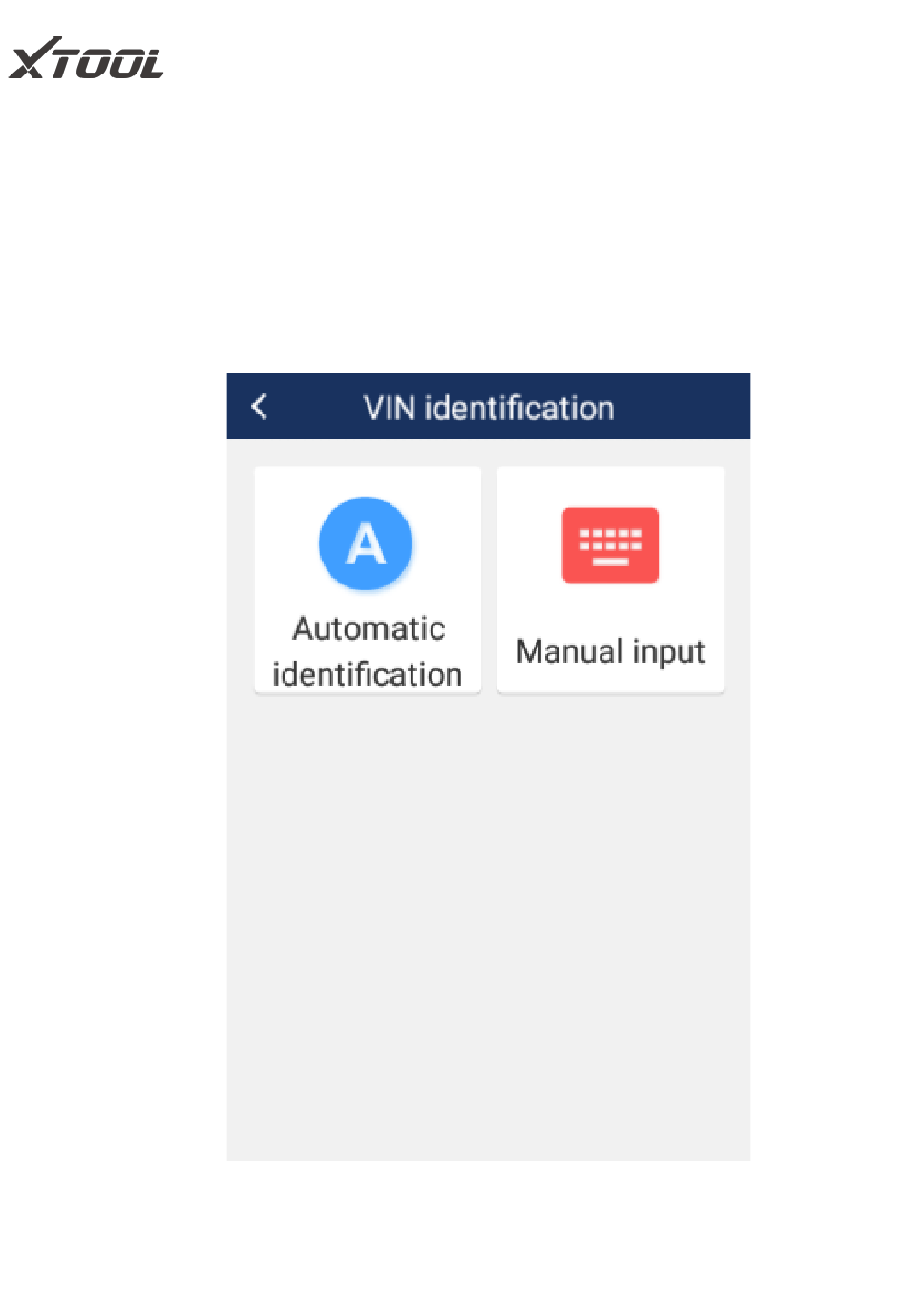Choose manual VIN entry option

610,580
